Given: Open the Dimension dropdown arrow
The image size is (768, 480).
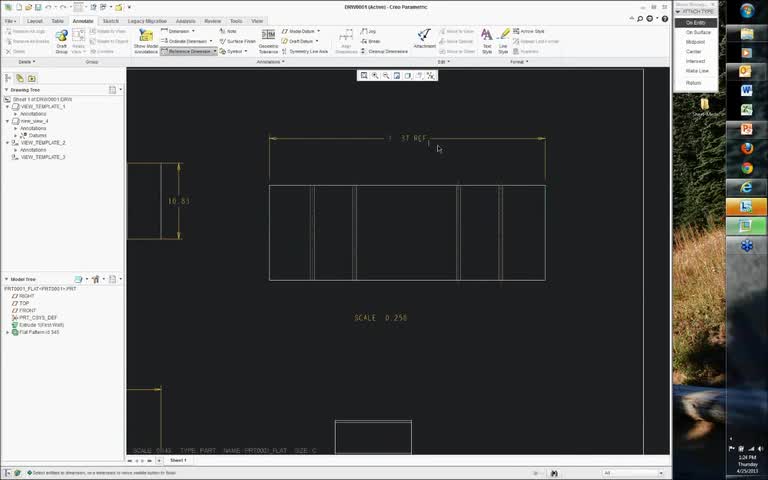Looking at the screenshot, I should click(x=193, y=31).
